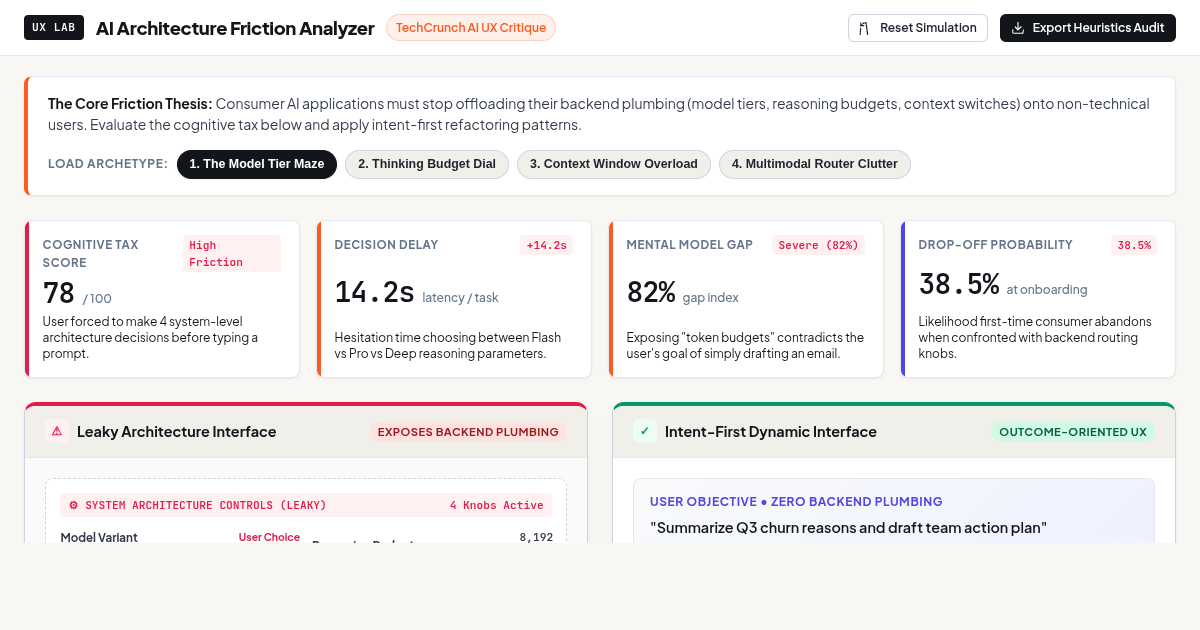Click the MENTAL MODEL GAP card label
This screenshot has width=1200, height=630.
690,245
